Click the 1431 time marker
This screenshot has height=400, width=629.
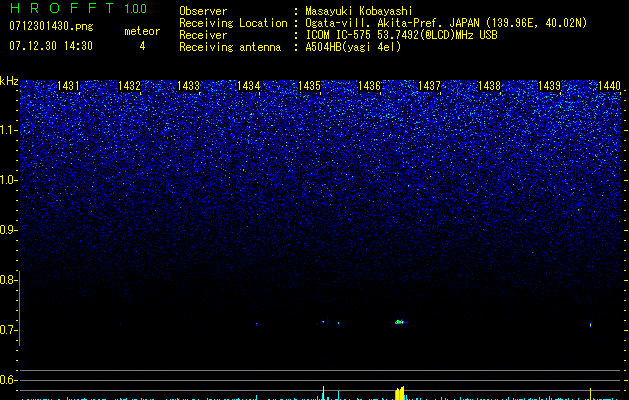point(68,86)
